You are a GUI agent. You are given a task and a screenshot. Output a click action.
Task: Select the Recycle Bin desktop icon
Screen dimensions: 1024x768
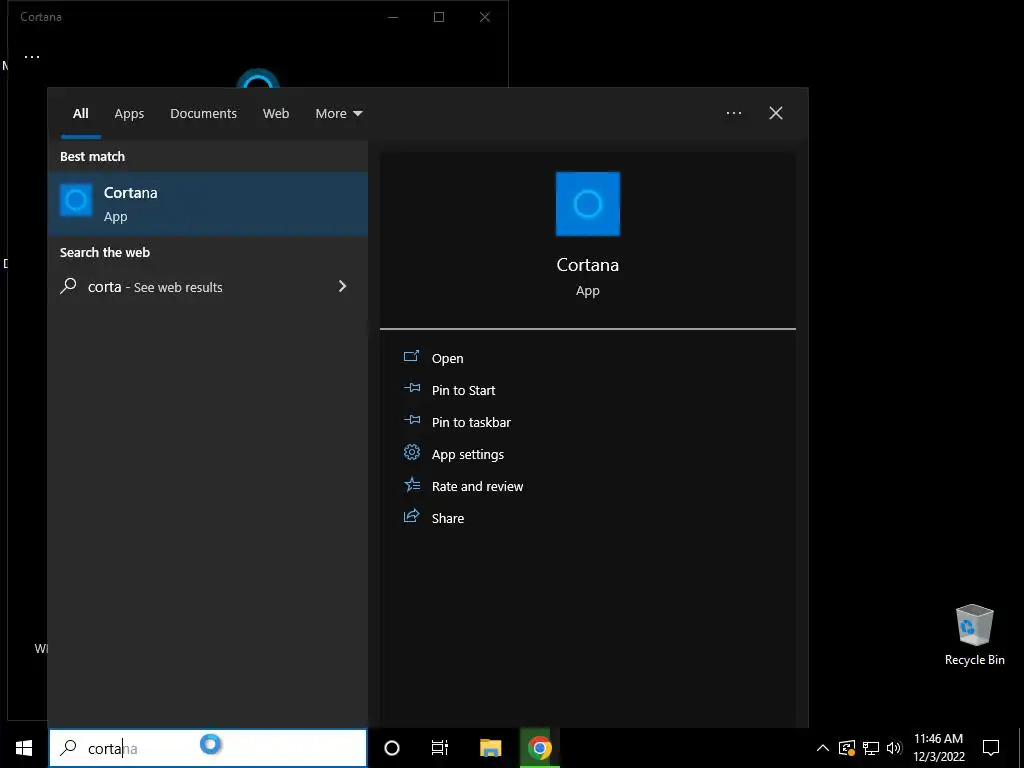pyautogui.click(x=974, y=635)
